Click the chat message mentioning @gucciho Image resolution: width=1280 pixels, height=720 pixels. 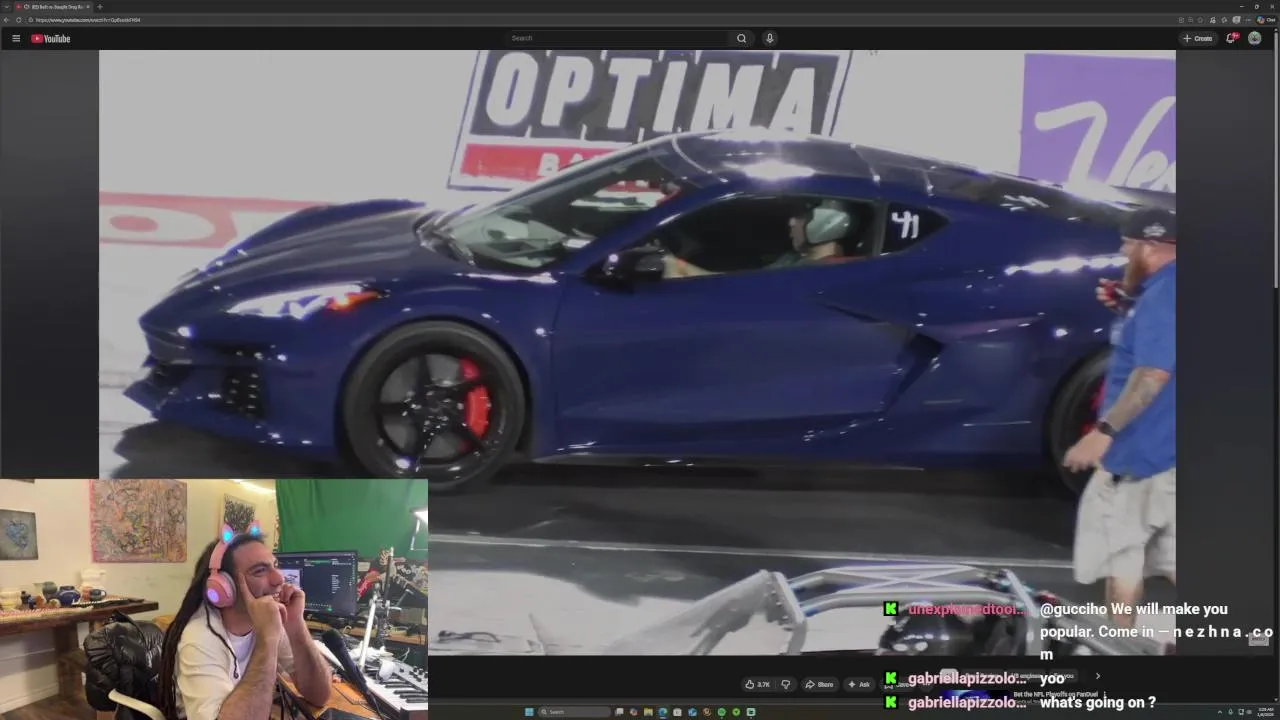1156,631
